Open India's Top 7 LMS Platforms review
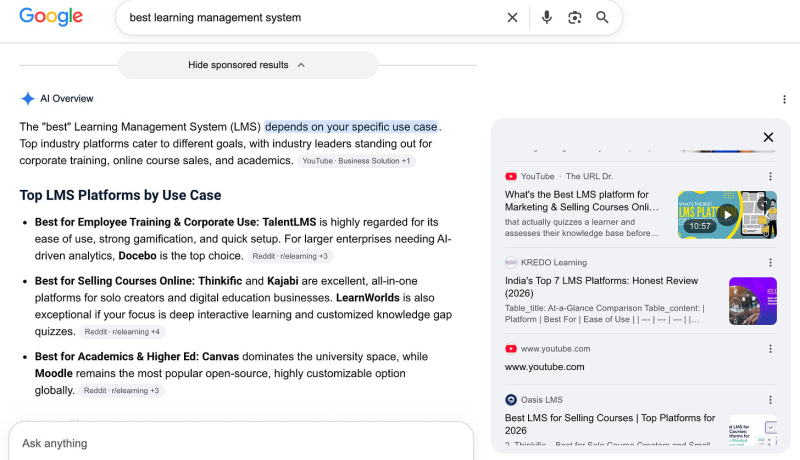Image resolution: width=800 pixels, height=460 pixels. click(601, 287)
